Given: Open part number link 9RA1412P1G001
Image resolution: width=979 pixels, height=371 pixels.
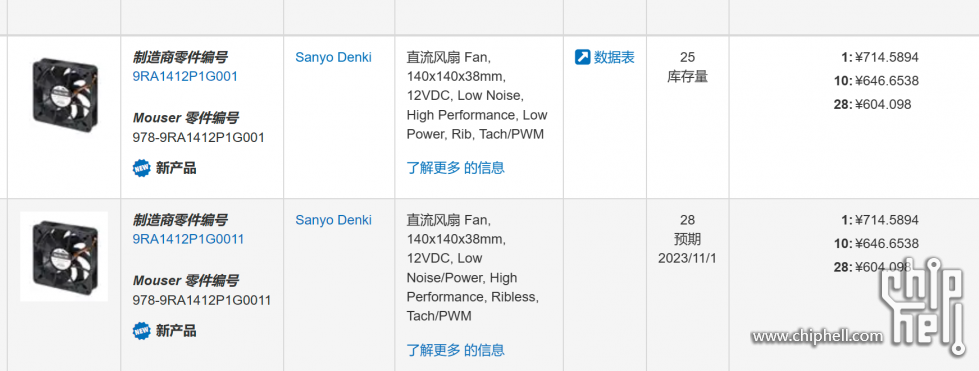Looking at the screenshot, I should click(x=185, y=77).
